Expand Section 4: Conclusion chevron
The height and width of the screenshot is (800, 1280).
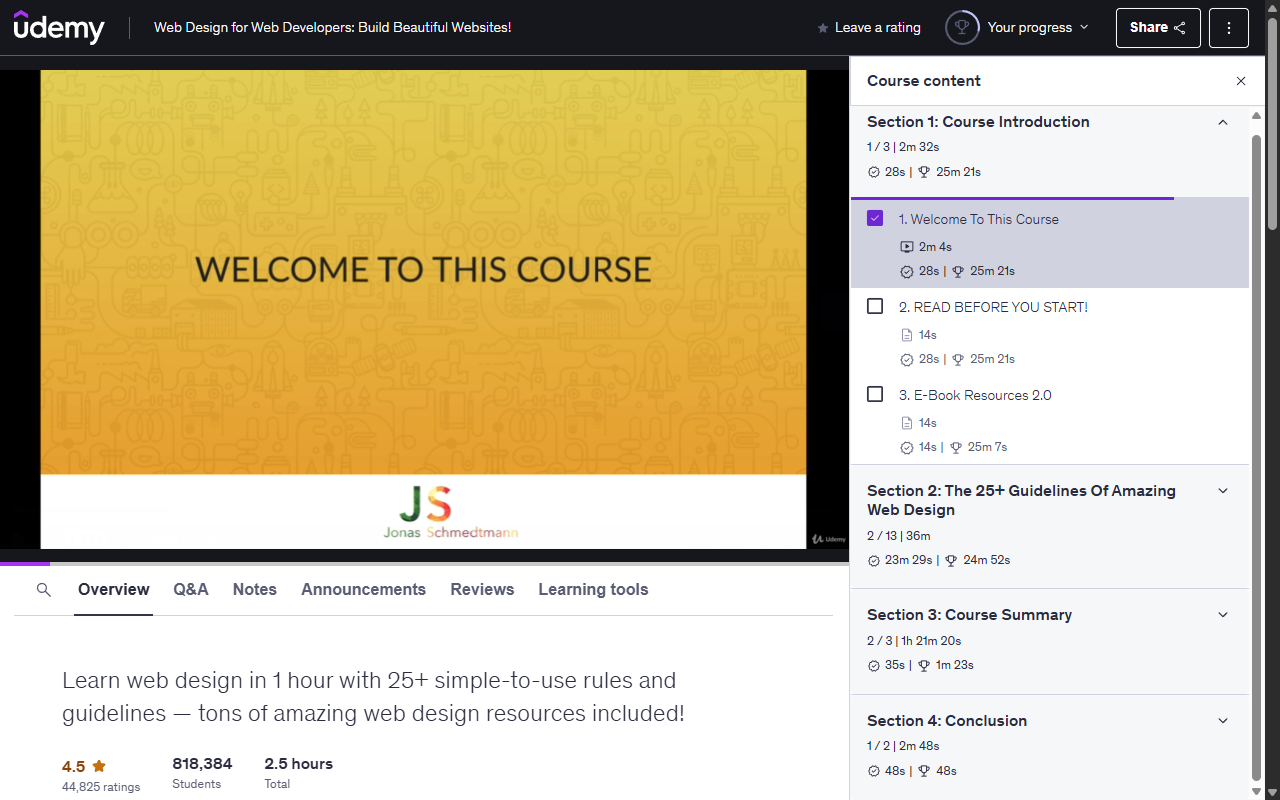[x=1222, y=721]
